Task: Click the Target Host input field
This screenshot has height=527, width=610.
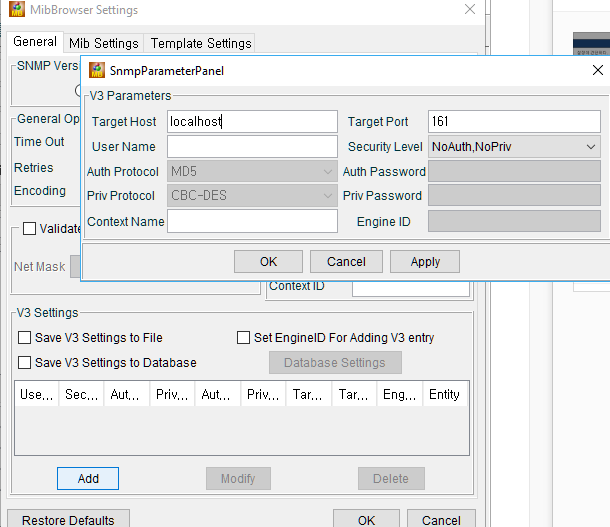Action: pos(252,121)
